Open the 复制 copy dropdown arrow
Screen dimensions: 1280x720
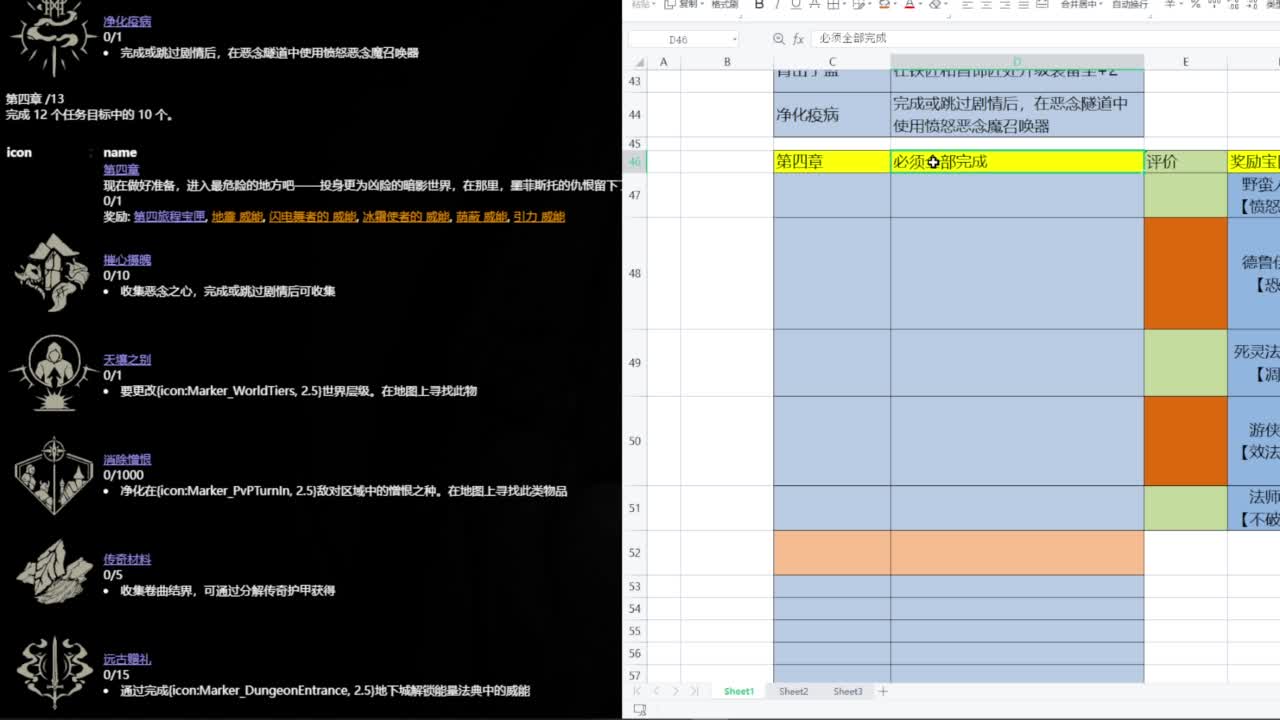(702, 5)
